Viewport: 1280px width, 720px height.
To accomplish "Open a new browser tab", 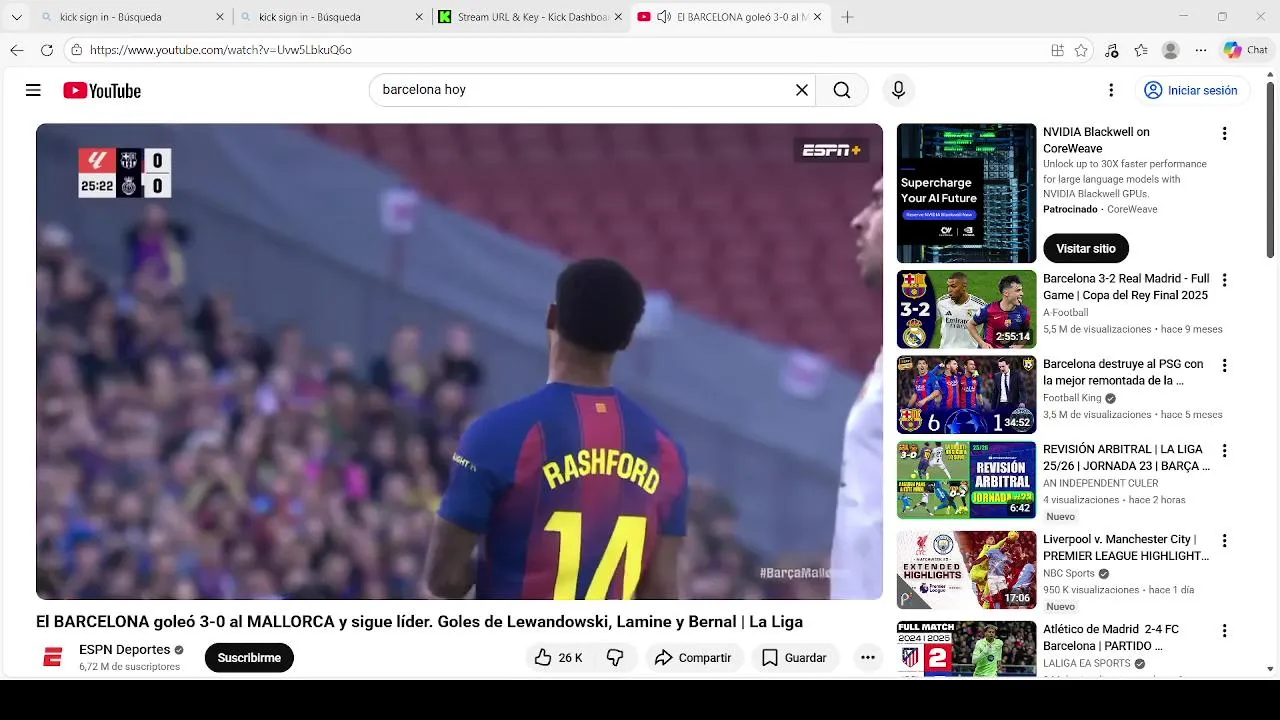I will [x=848, y=17].
